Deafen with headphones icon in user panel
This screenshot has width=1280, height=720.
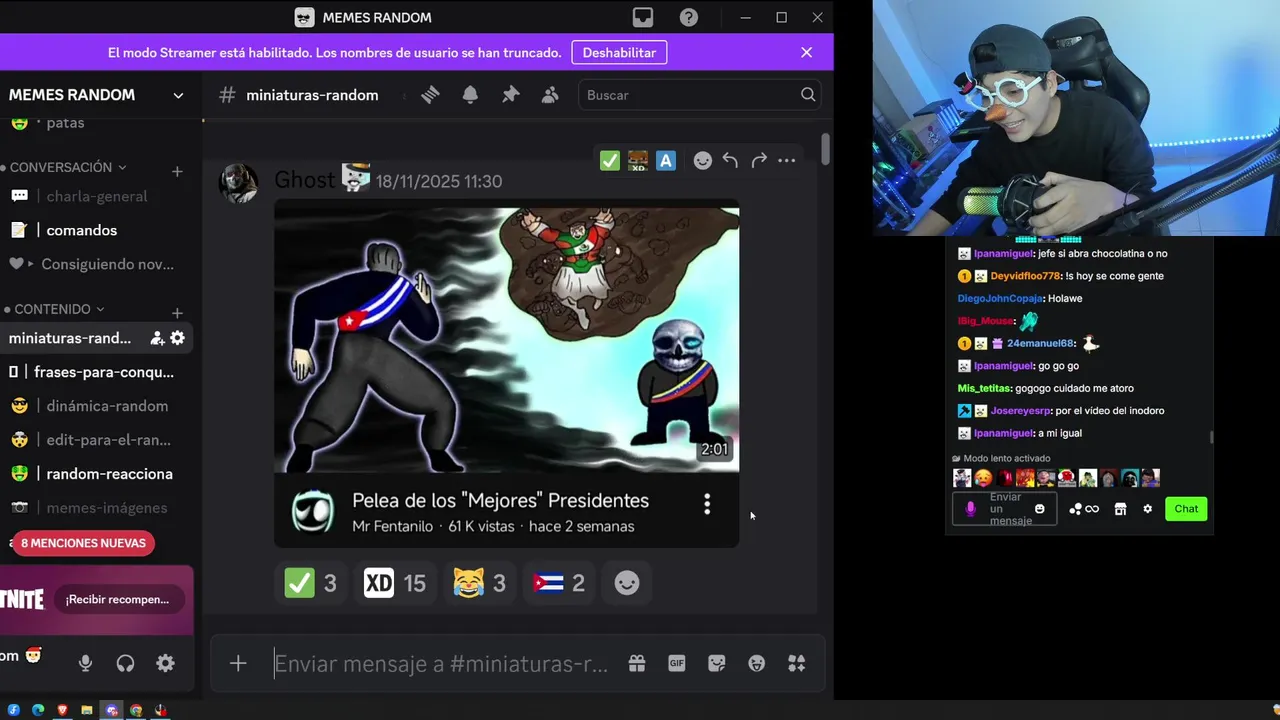[125, 663]
